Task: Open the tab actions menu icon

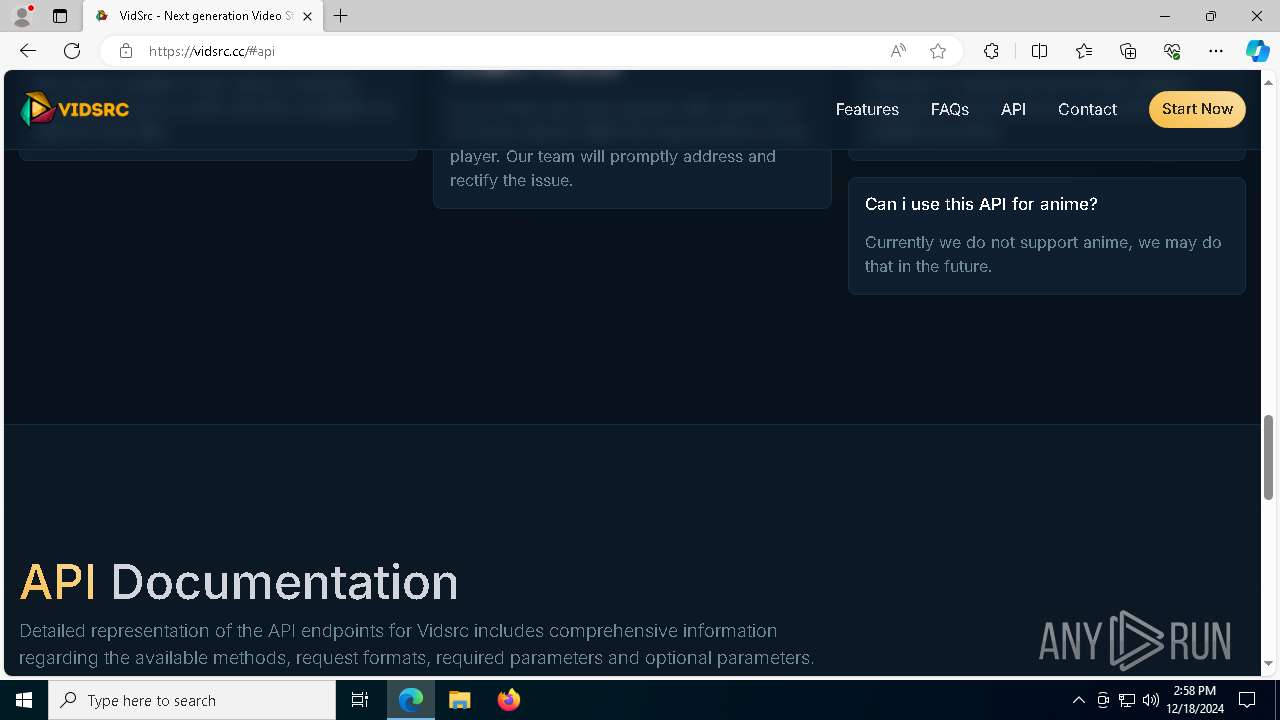Action: (60, 16)
